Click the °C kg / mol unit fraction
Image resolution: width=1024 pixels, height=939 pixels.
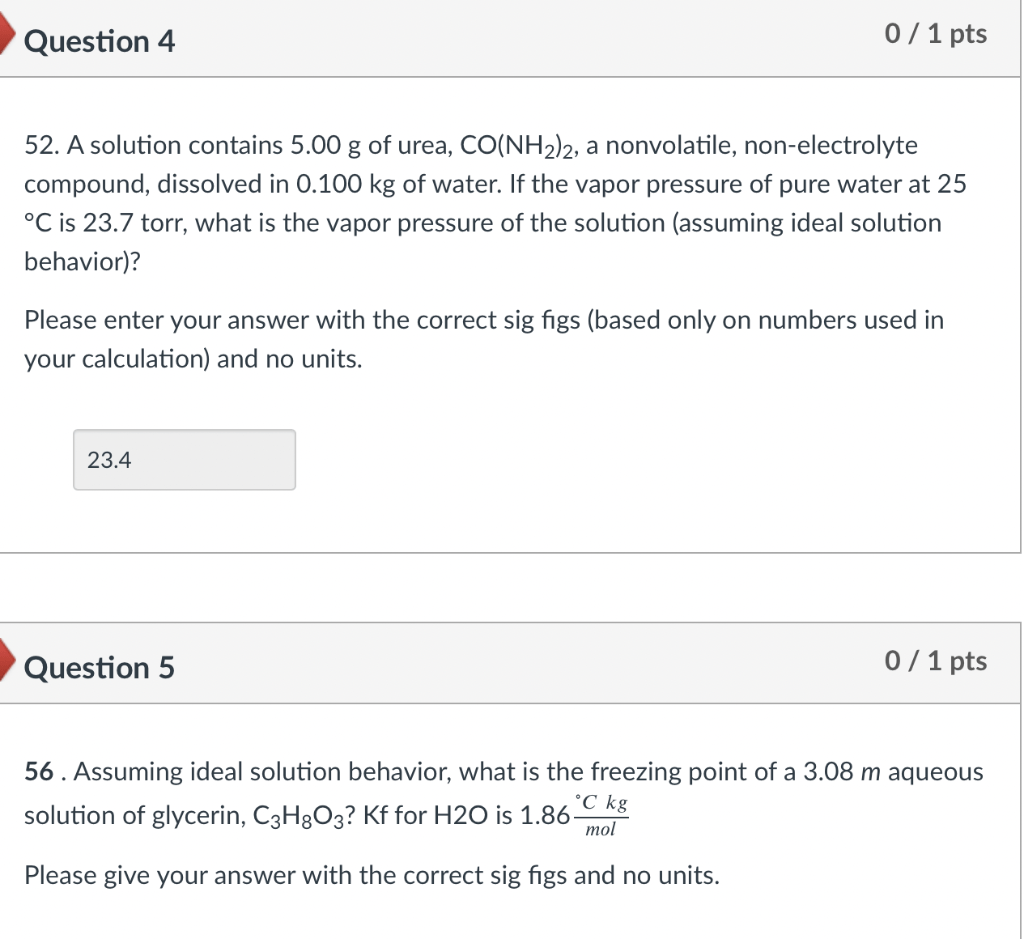pyautogui.click(x=601, y=816)
